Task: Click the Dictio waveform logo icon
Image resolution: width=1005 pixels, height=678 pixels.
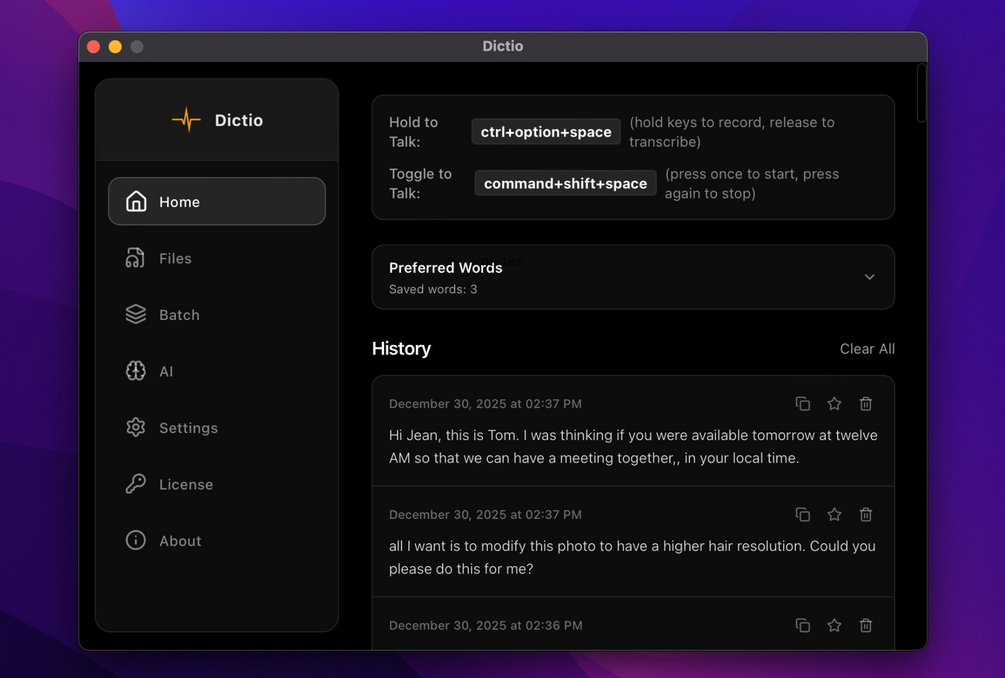Action: click(x=186, y=120)
